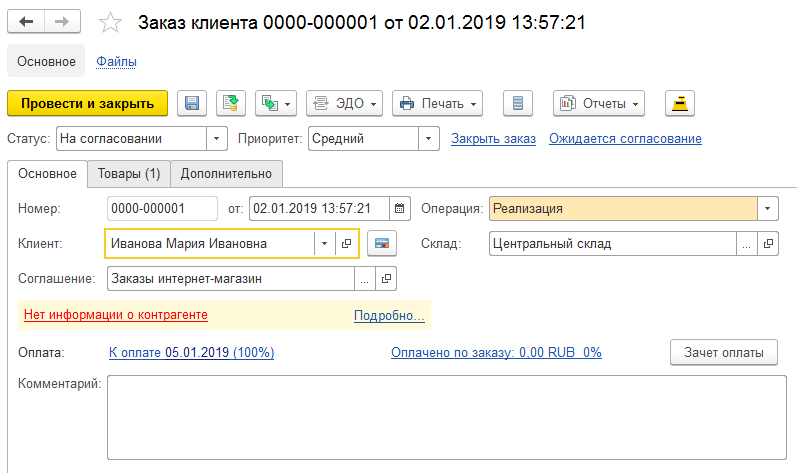The image size is (797, 473).
Task: Open the Закрыть заказ link
Action: [493, 139]
